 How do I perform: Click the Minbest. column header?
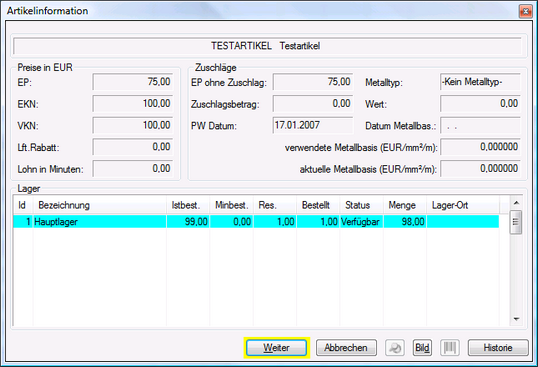pos(232,205)
